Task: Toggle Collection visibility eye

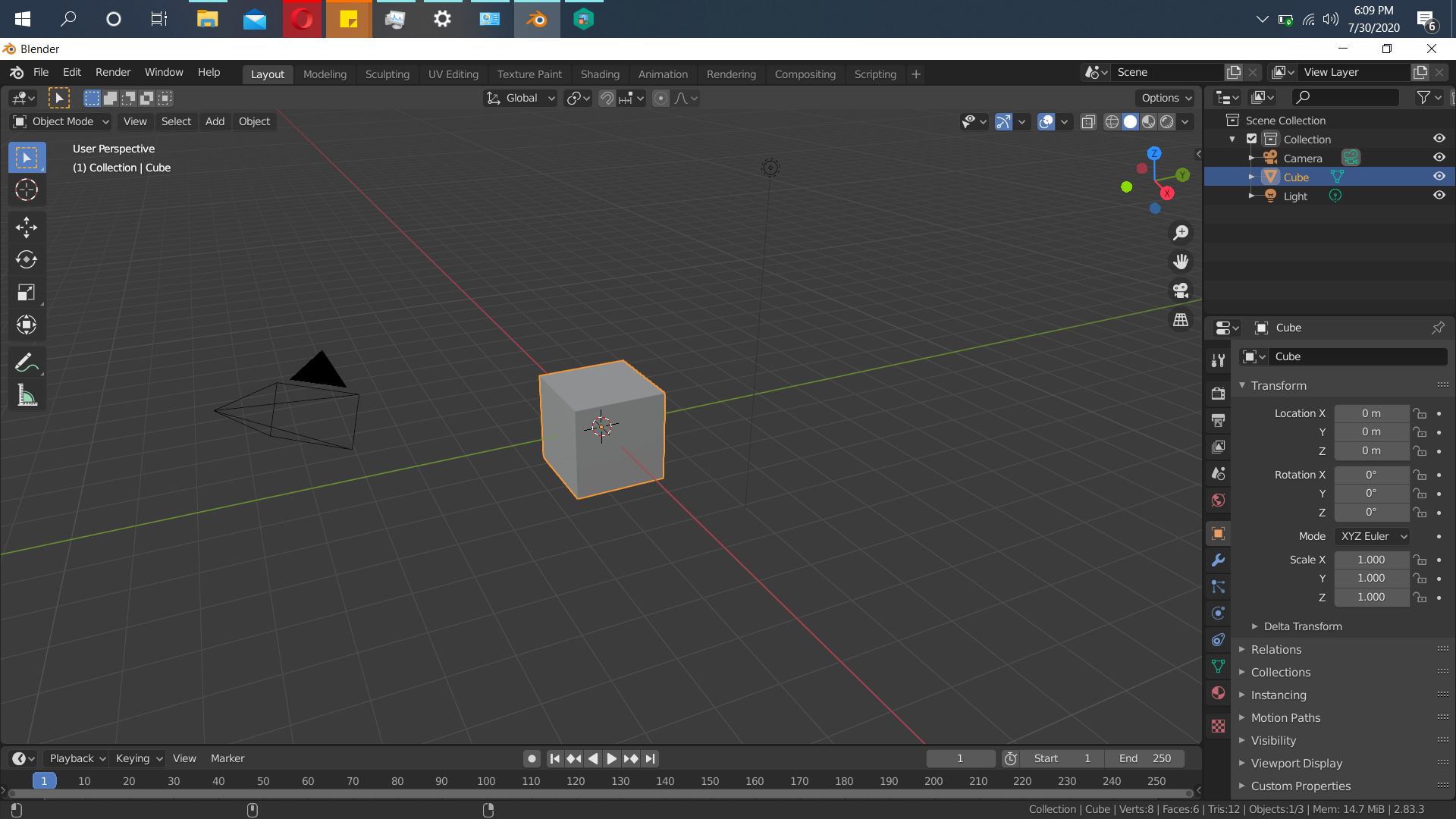Action: [1439, 138]
